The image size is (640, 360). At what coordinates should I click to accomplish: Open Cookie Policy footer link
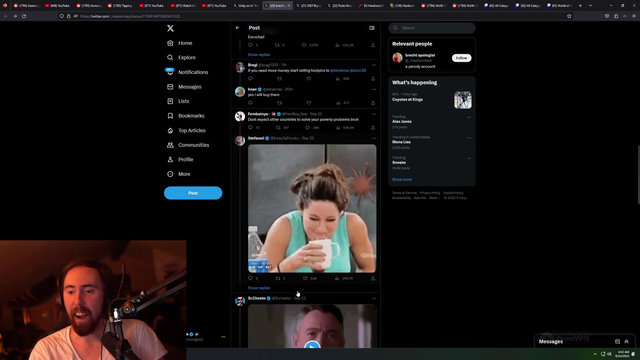coord(453,193)
